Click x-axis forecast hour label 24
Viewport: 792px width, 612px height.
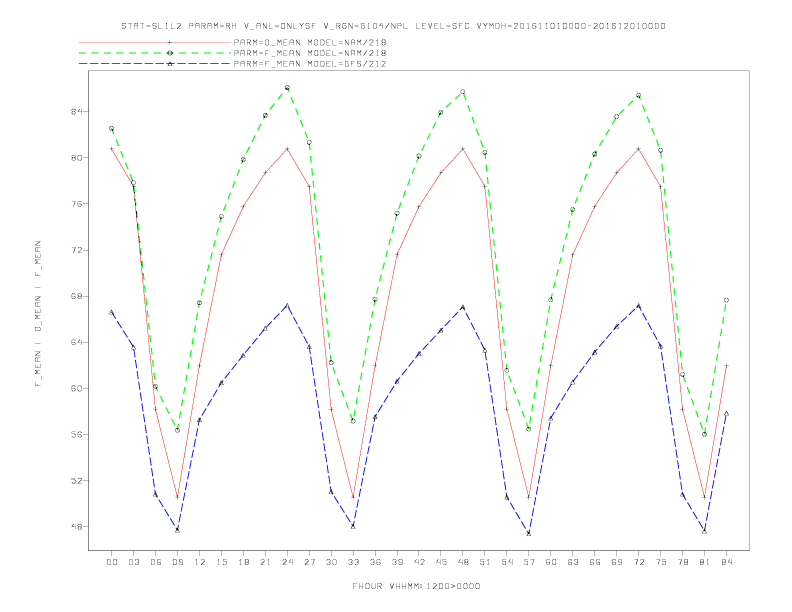[287, 562]
